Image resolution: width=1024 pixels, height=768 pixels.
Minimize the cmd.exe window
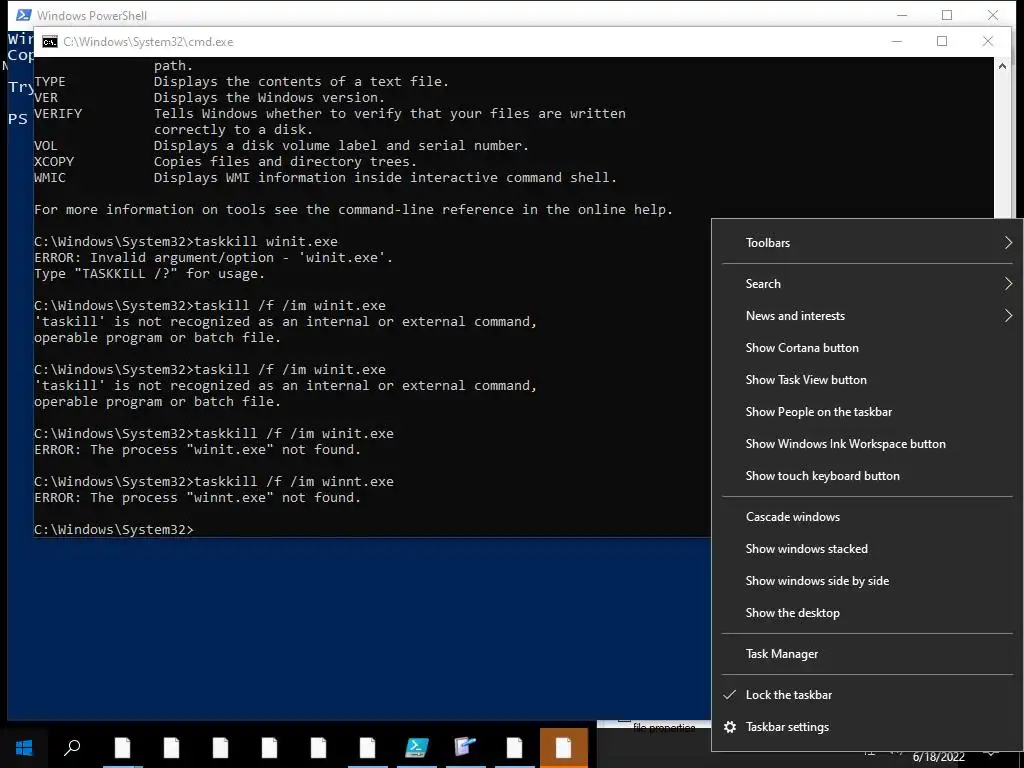click(897, 41)
